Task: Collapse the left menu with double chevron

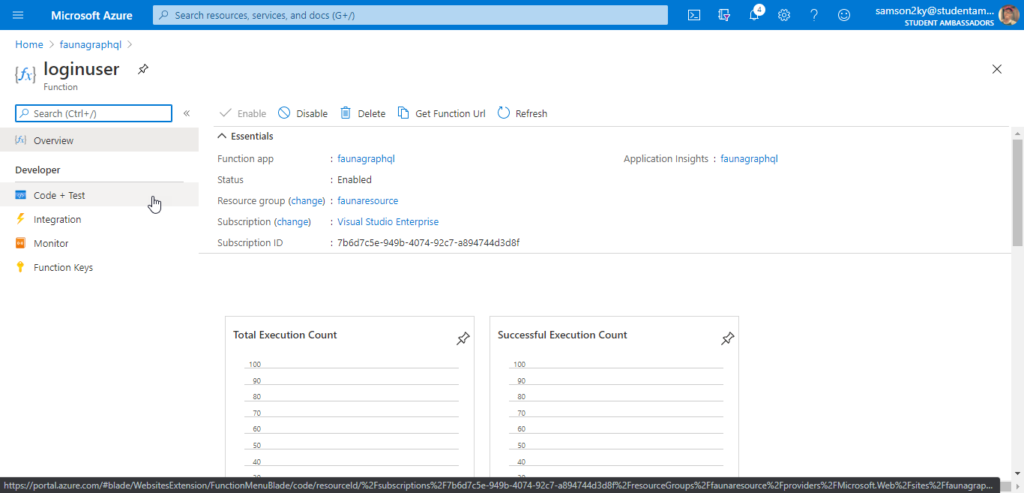Action: point(186,114)
